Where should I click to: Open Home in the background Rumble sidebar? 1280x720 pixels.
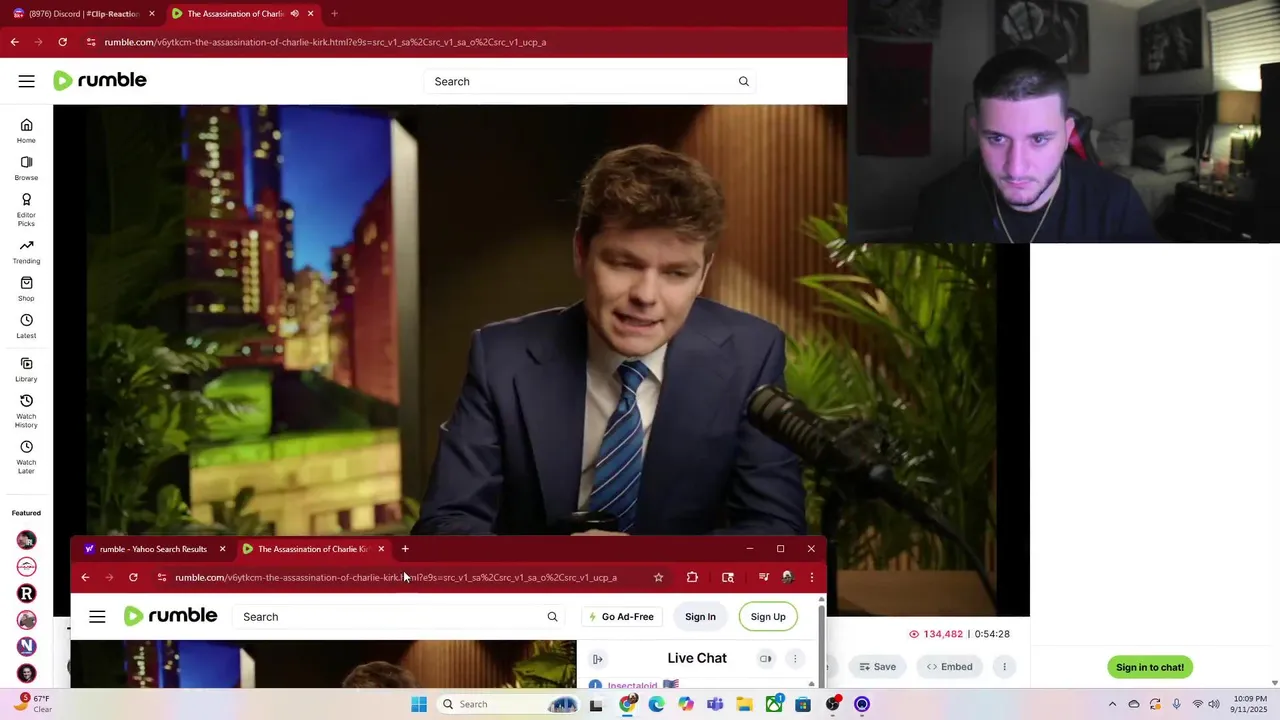pyautogui.click(x=26, y=131)
